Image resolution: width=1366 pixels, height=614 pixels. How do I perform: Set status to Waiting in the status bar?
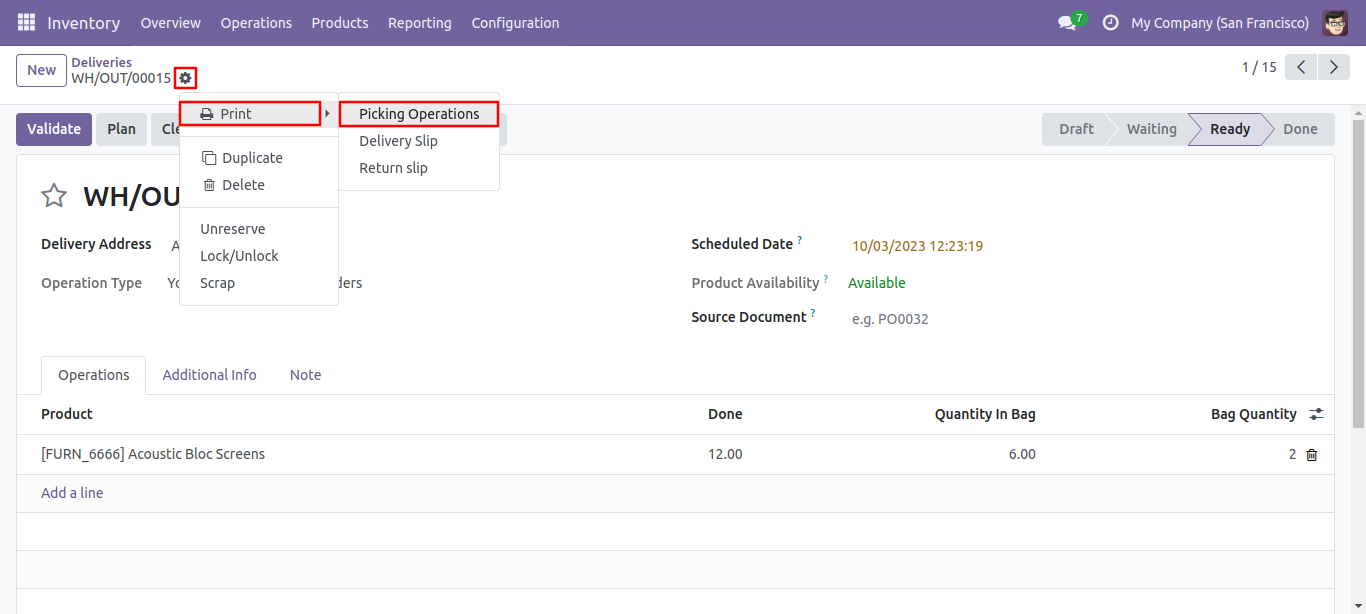point(1151,129)
